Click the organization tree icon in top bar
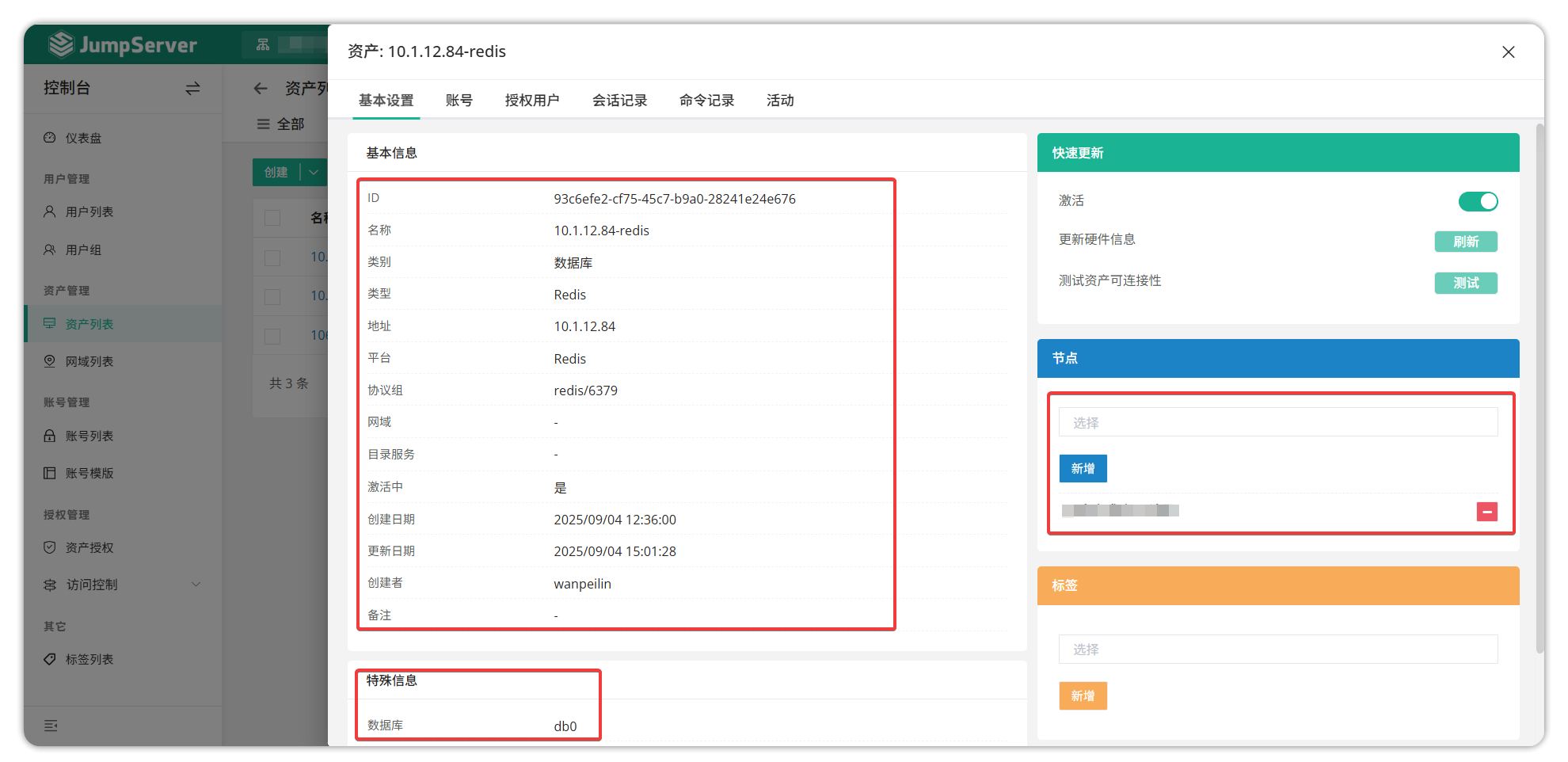 point(263,44)
